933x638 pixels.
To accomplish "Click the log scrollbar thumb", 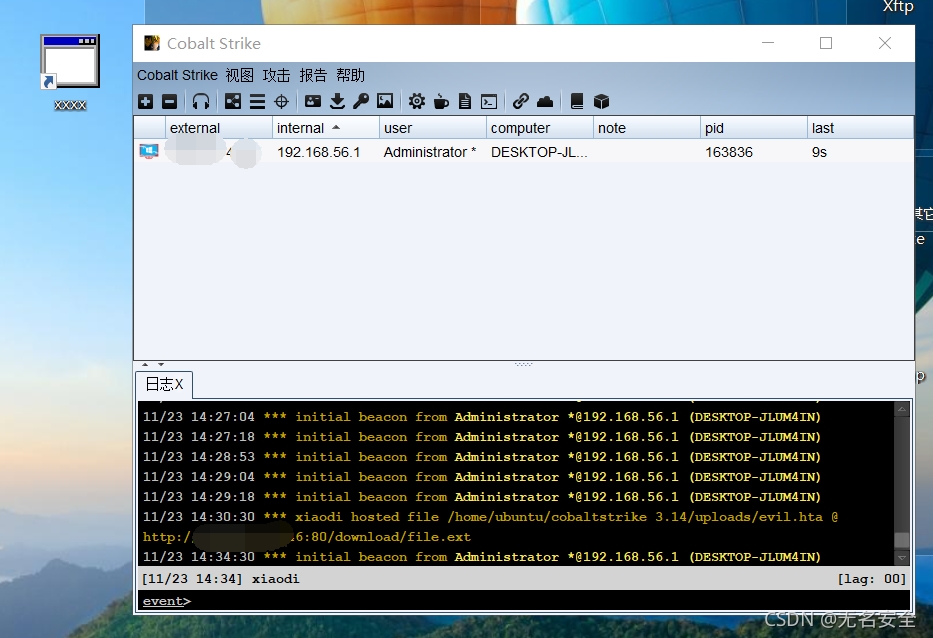I will (x=901, y=541).
